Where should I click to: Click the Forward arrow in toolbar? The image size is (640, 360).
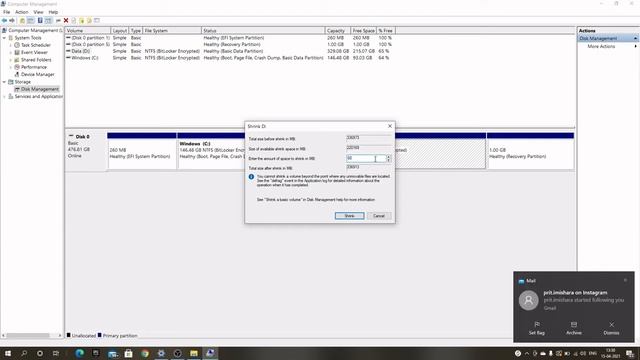(x=12, y=20)
